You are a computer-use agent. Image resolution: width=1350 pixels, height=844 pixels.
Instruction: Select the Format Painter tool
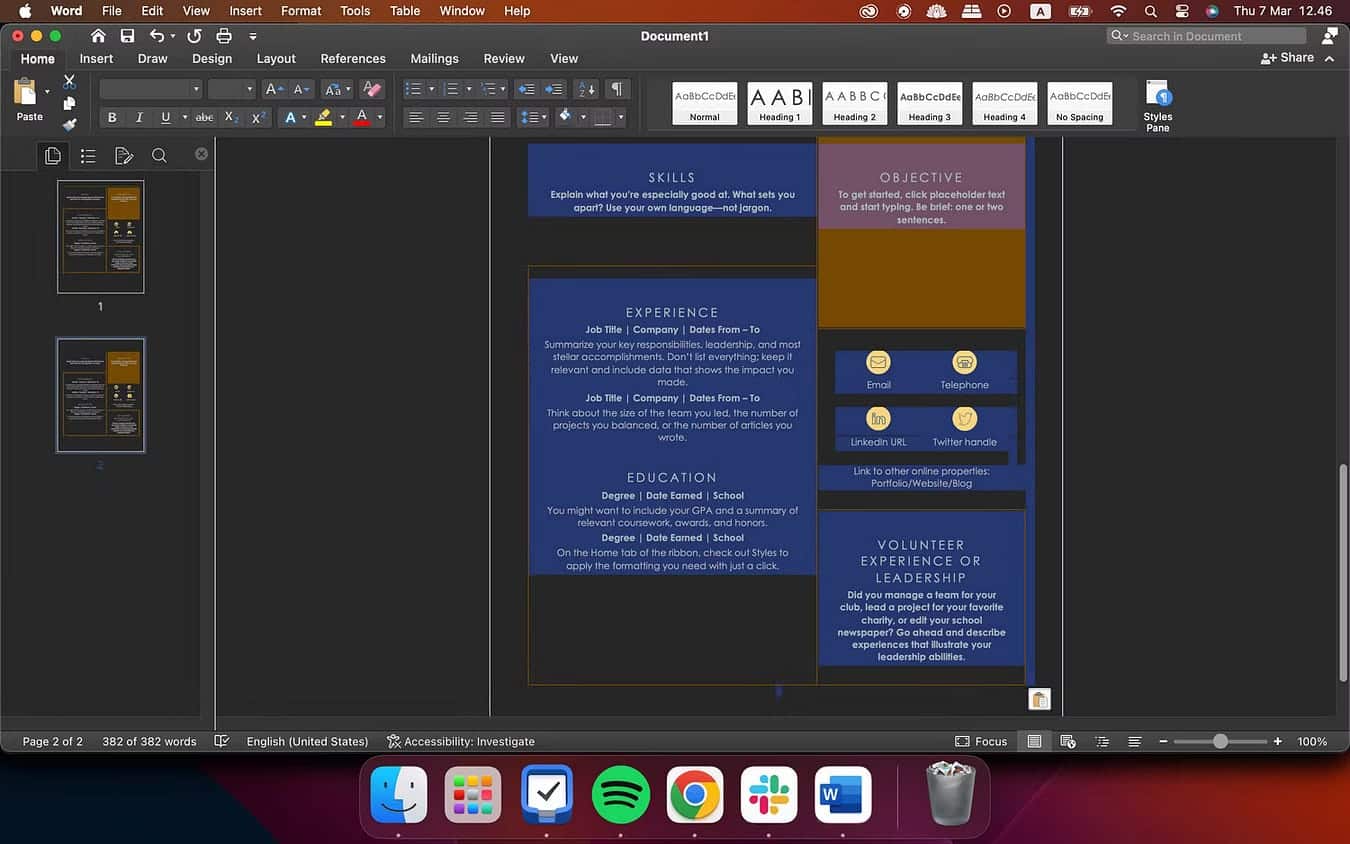click(68, 125)
